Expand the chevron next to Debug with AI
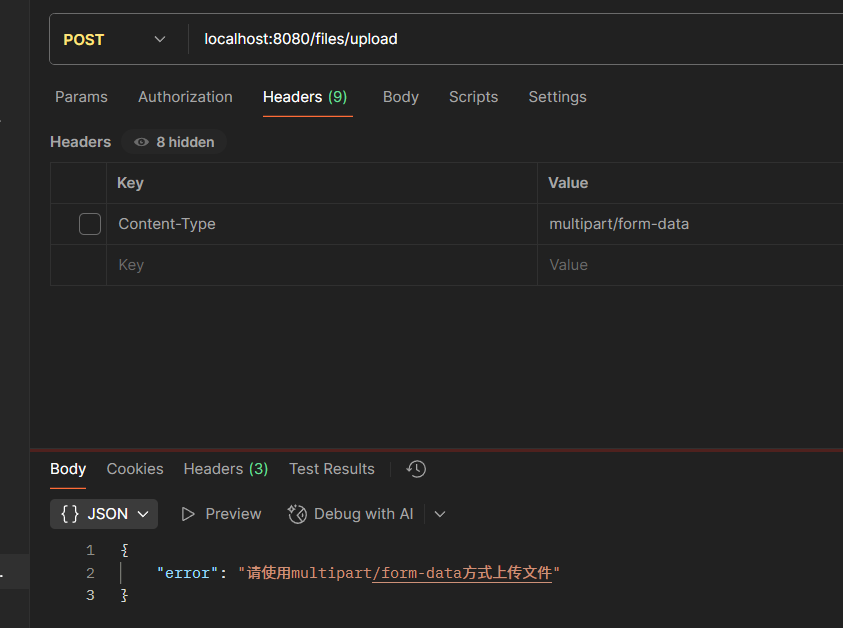 [x=440, y=514]
